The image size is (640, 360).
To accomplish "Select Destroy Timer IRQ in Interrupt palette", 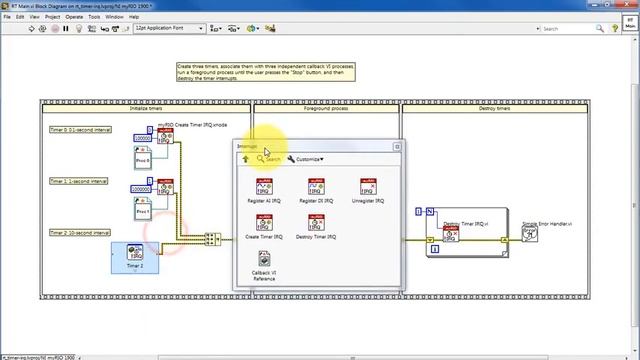I will (316, 227).
